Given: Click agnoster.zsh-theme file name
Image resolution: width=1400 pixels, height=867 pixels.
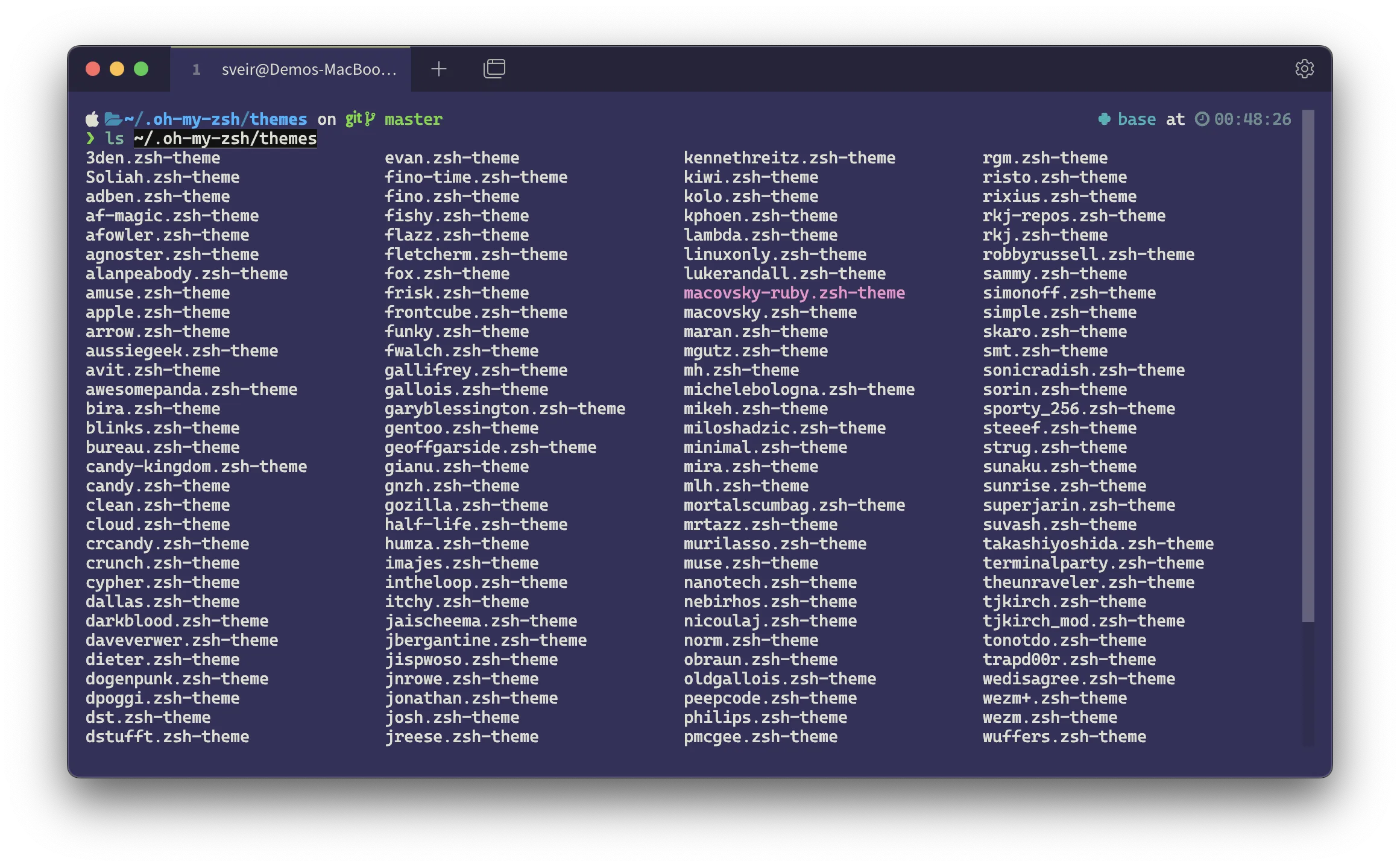Looking at the screenshot, I should [x=172, y=254].
